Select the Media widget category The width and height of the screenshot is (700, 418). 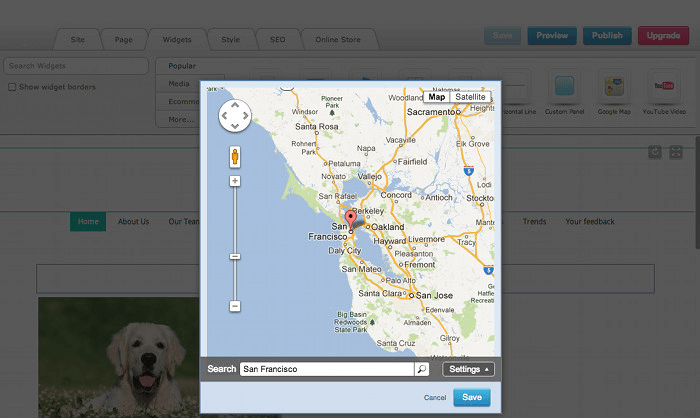click(x=179, y=84)
